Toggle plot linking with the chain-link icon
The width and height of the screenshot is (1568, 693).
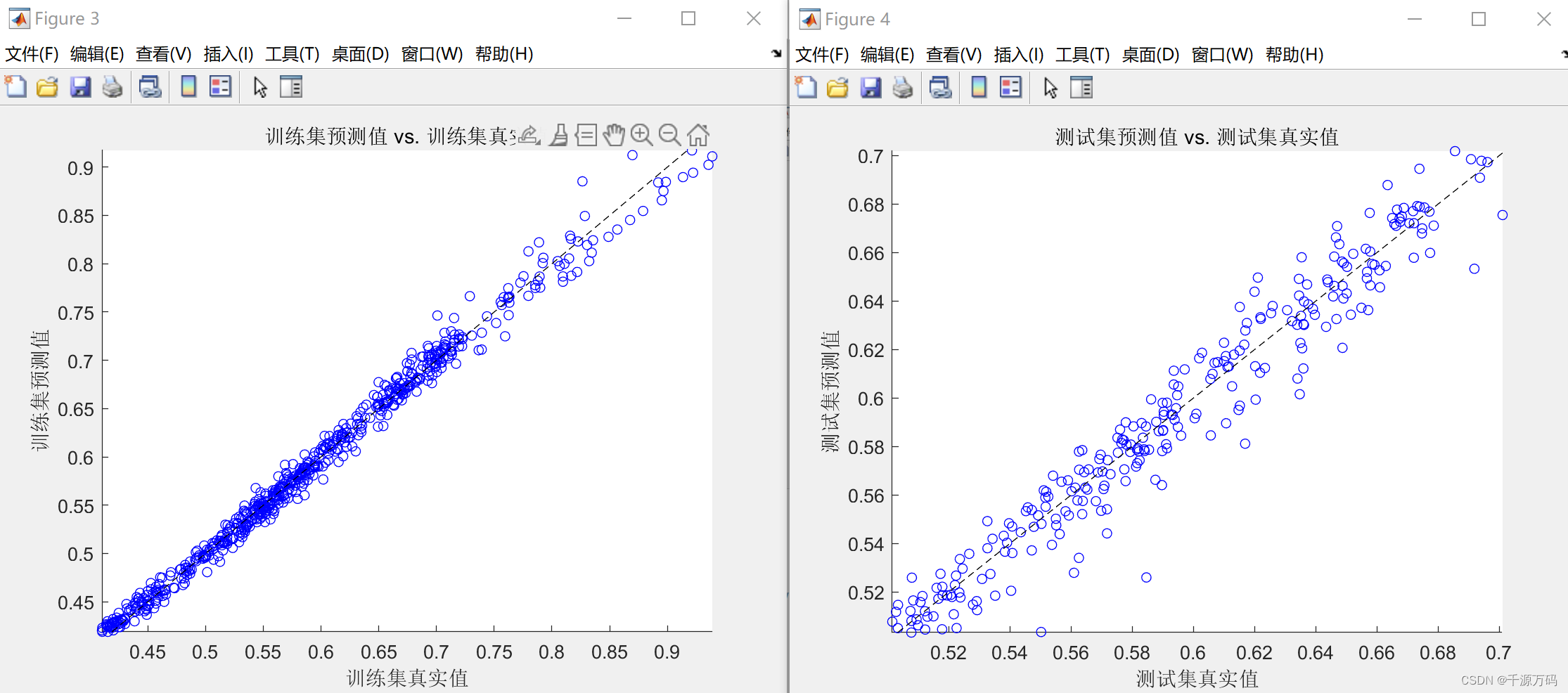[x=149, y=86]
